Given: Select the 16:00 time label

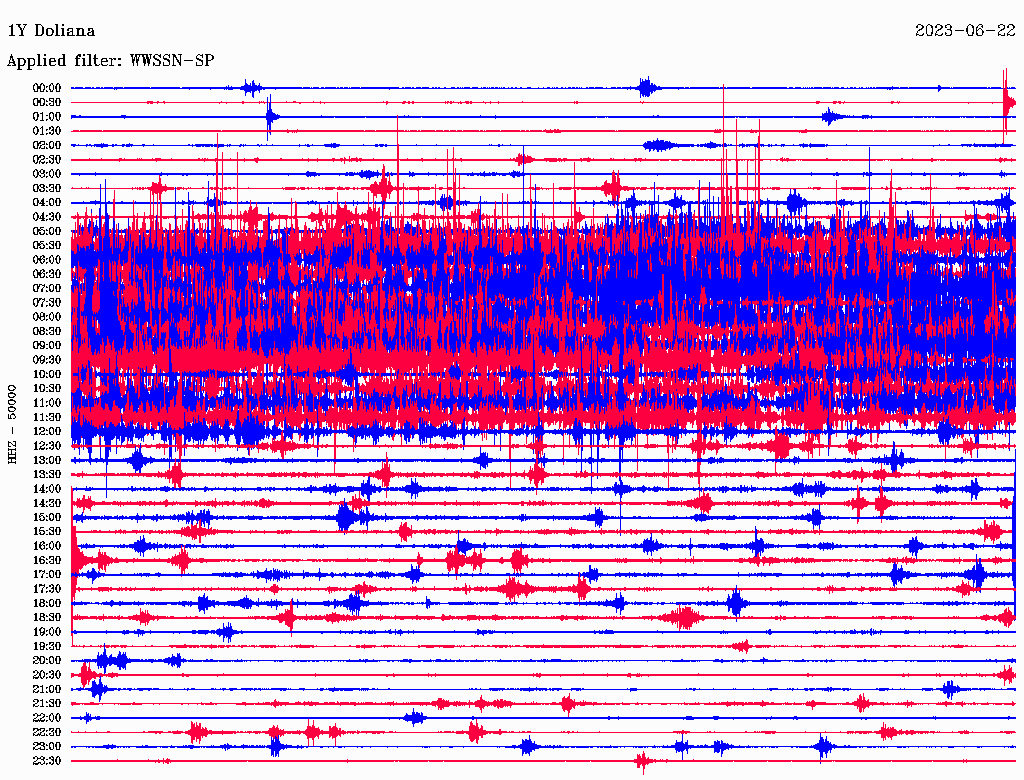Looking at the screenshot, I should pyautogui.click(x=47, y=546).
